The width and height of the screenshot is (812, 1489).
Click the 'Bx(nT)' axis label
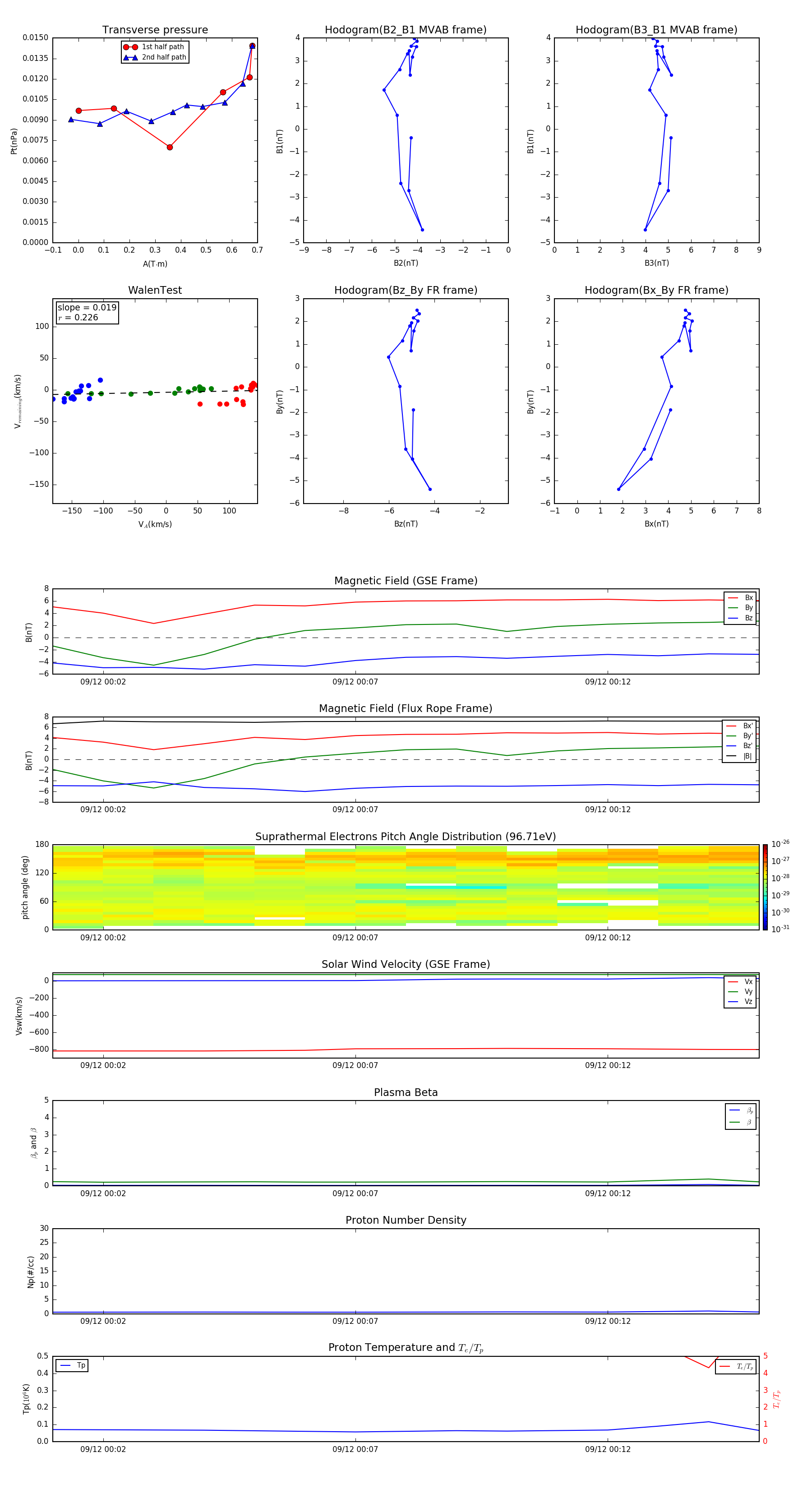pyautogui.click(x=656, y=524)
